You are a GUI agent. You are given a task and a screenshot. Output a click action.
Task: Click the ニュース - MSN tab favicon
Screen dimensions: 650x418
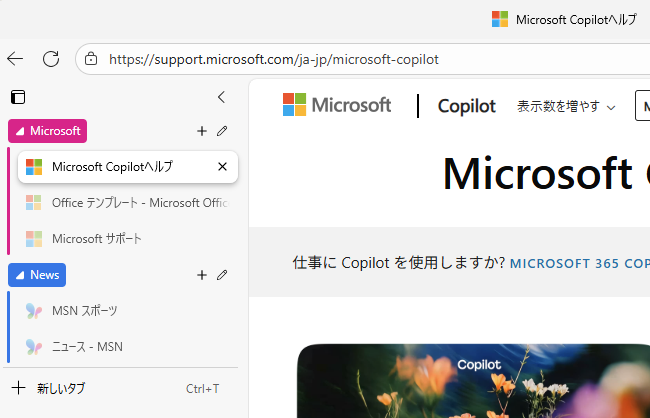(34, 347)
